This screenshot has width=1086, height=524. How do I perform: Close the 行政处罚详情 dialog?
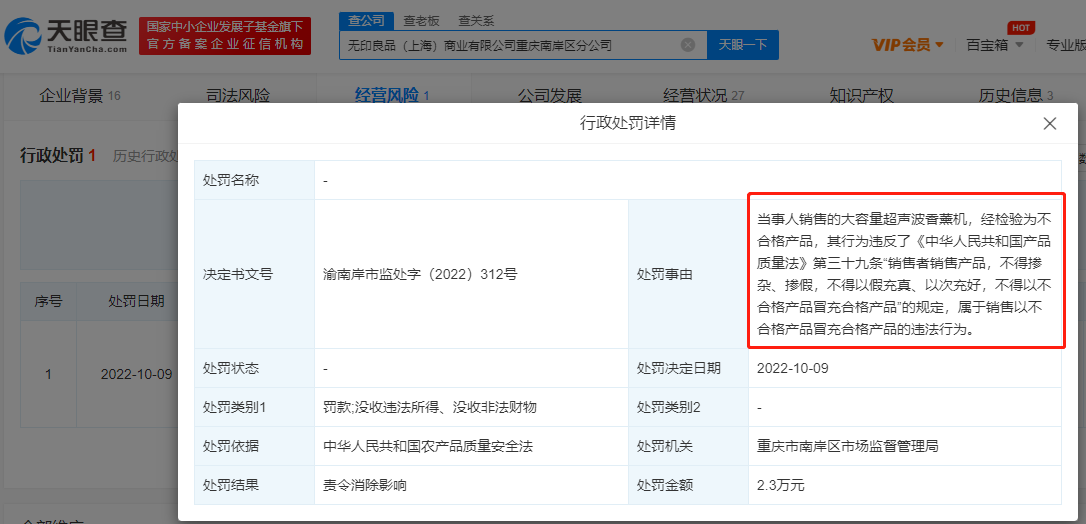pos(1049,124)
